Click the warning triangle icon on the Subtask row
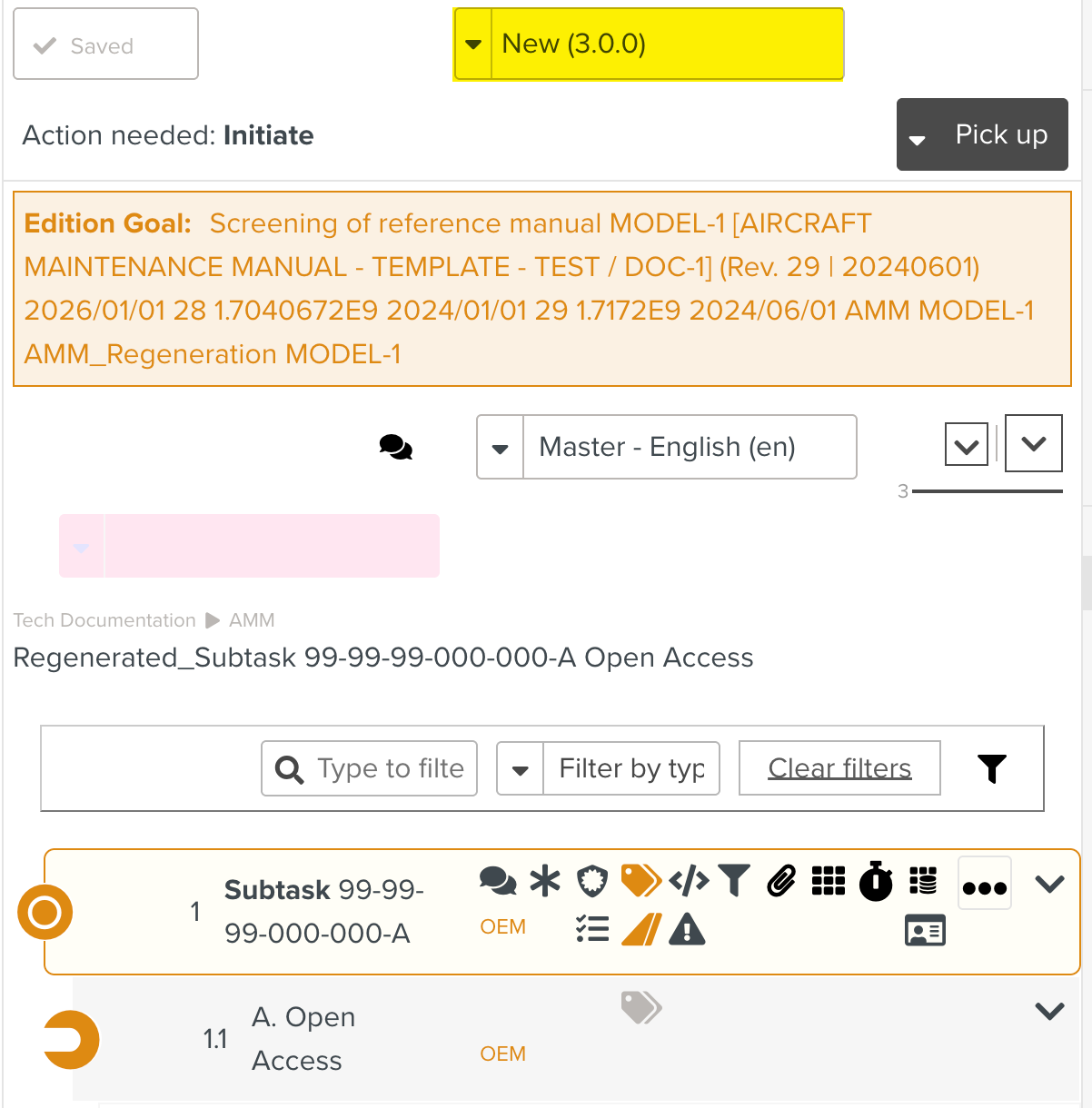 coord(687,930)
